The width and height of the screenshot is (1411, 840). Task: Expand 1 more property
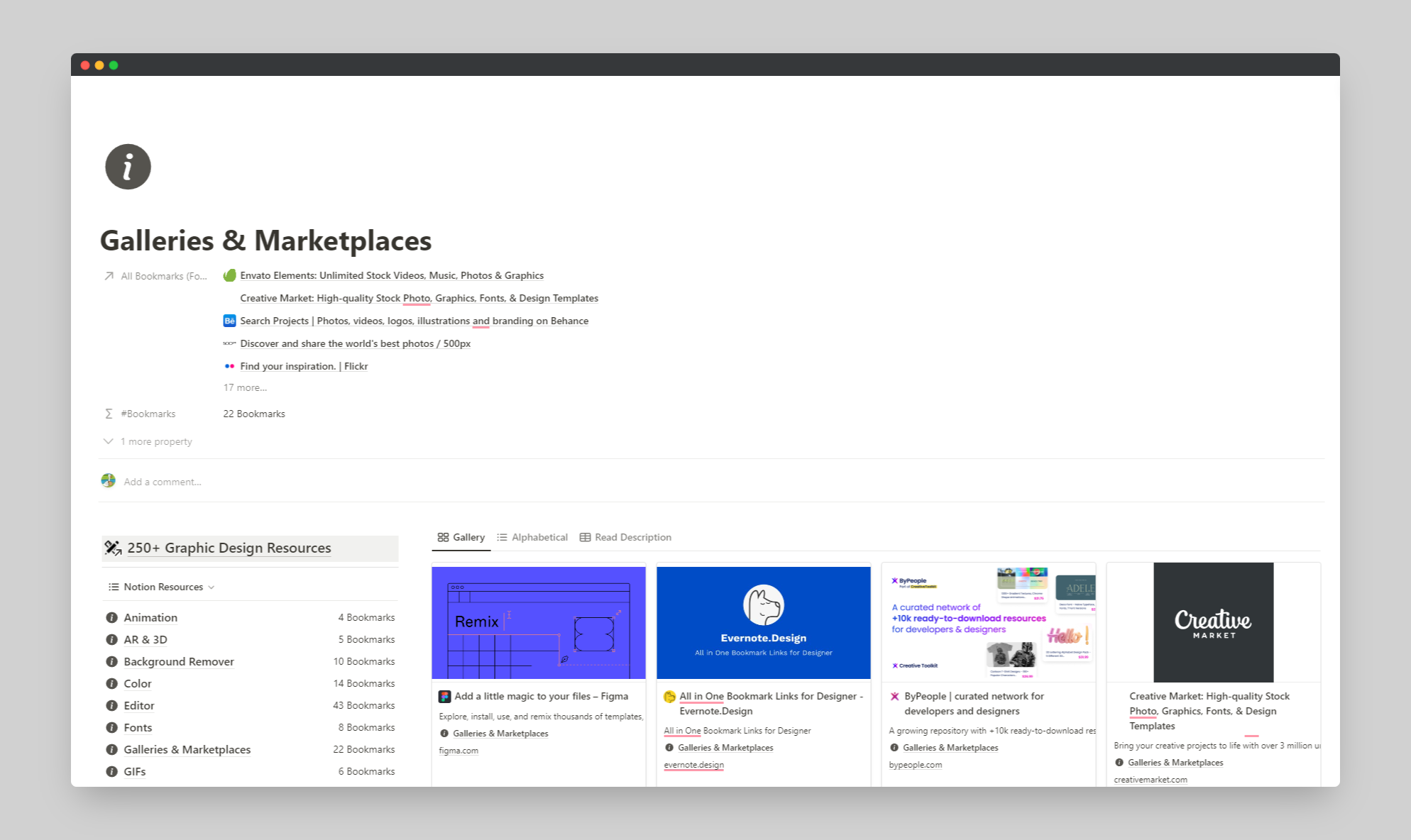pos(148,441)
